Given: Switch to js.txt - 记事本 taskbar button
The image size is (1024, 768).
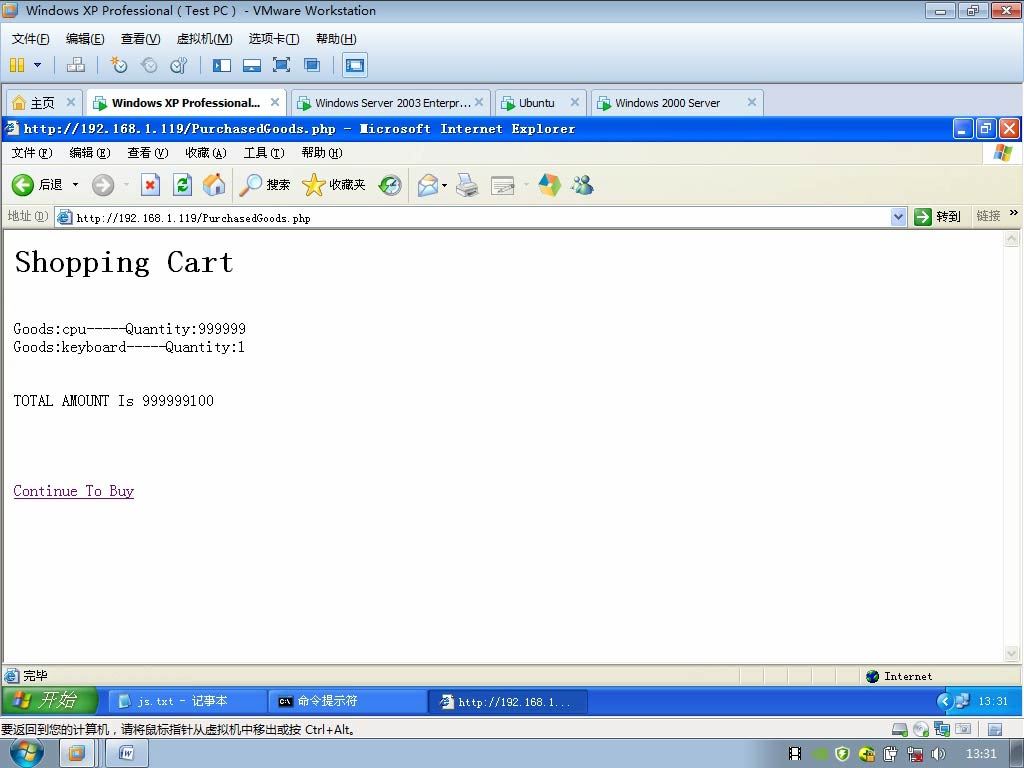Looking at the screenshot, I should tap(187, 701).
